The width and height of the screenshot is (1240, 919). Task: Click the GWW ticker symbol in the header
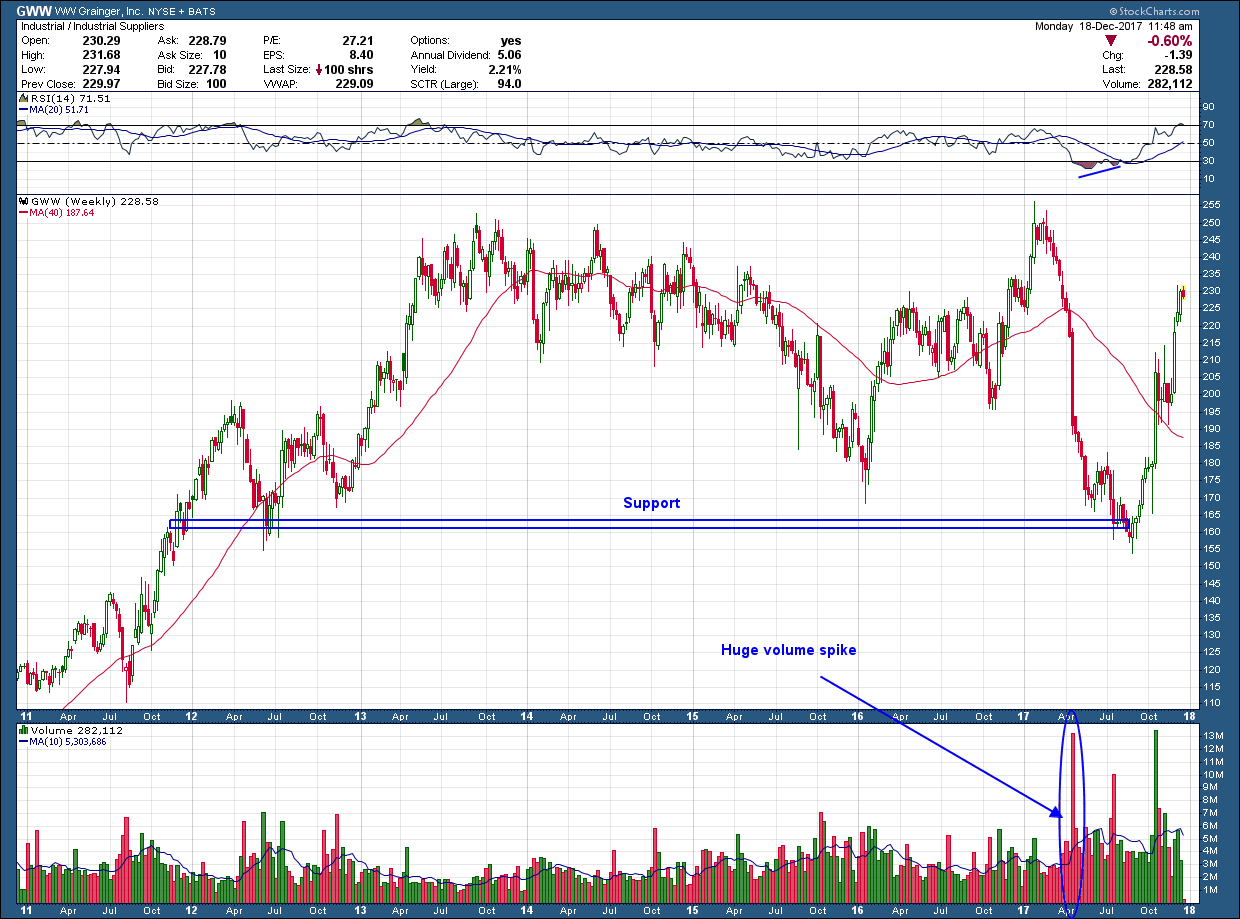pos(35,11)
